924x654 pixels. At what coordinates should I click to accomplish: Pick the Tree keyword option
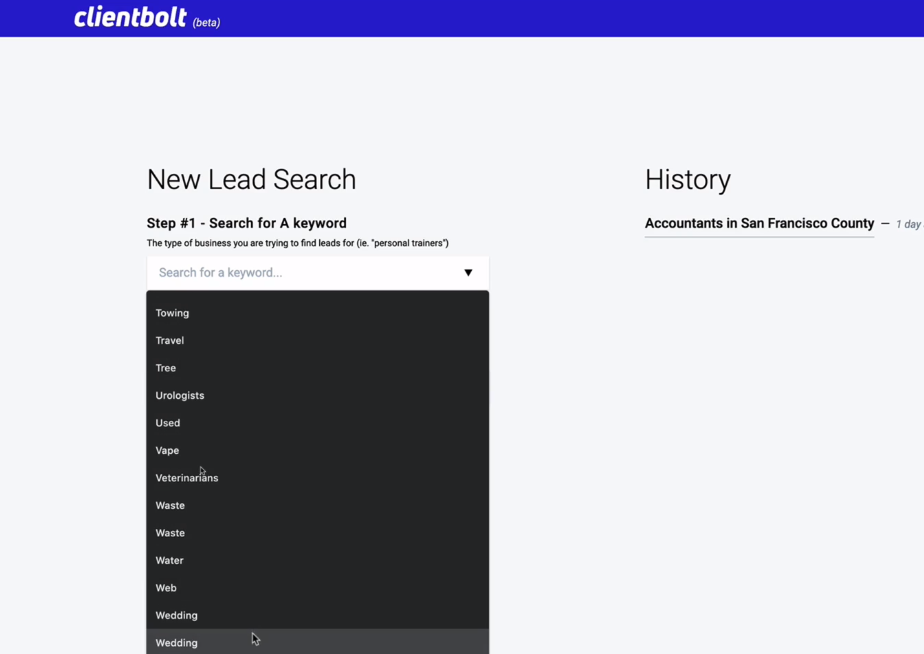[x=318, y=368]
